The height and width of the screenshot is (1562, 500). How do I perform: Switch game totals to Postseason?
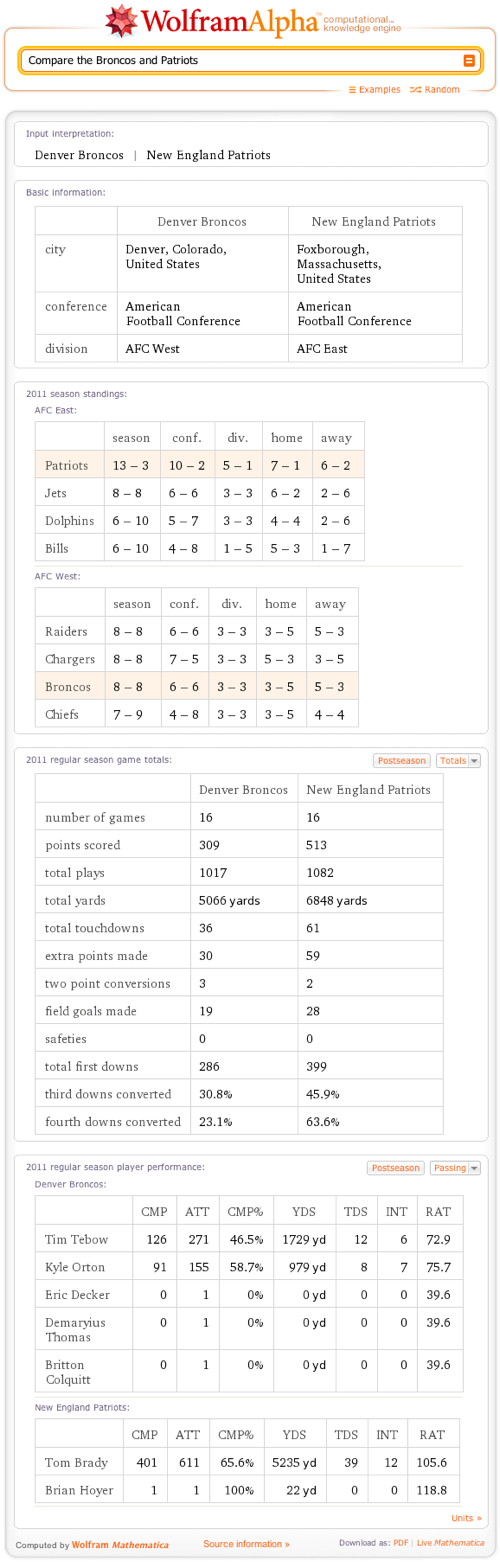point(402,761)
